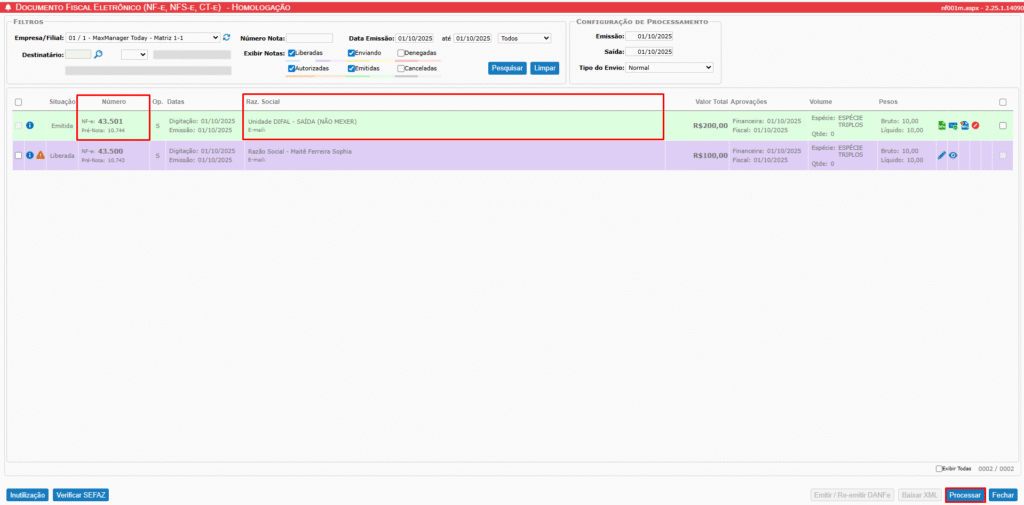The image size is (1024, 505).
Task: Click the Destinatário search magnifier icon
Action: [x=99, y=55]
